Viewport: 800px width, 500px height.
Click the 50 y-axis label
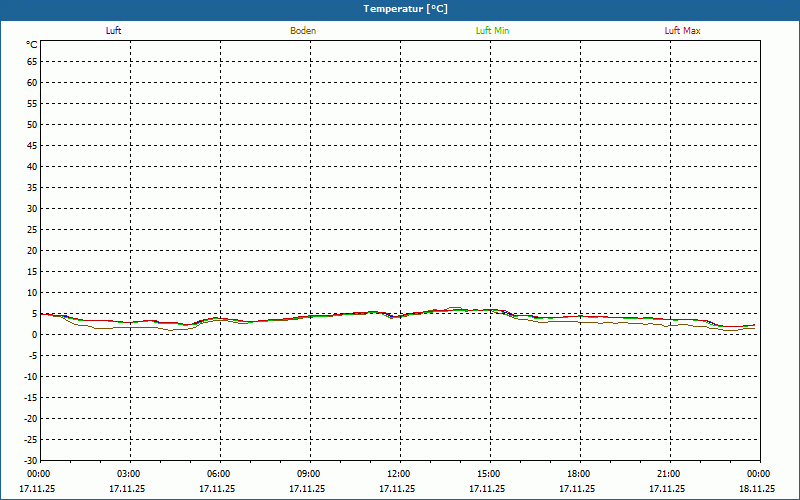pos(32,124)
